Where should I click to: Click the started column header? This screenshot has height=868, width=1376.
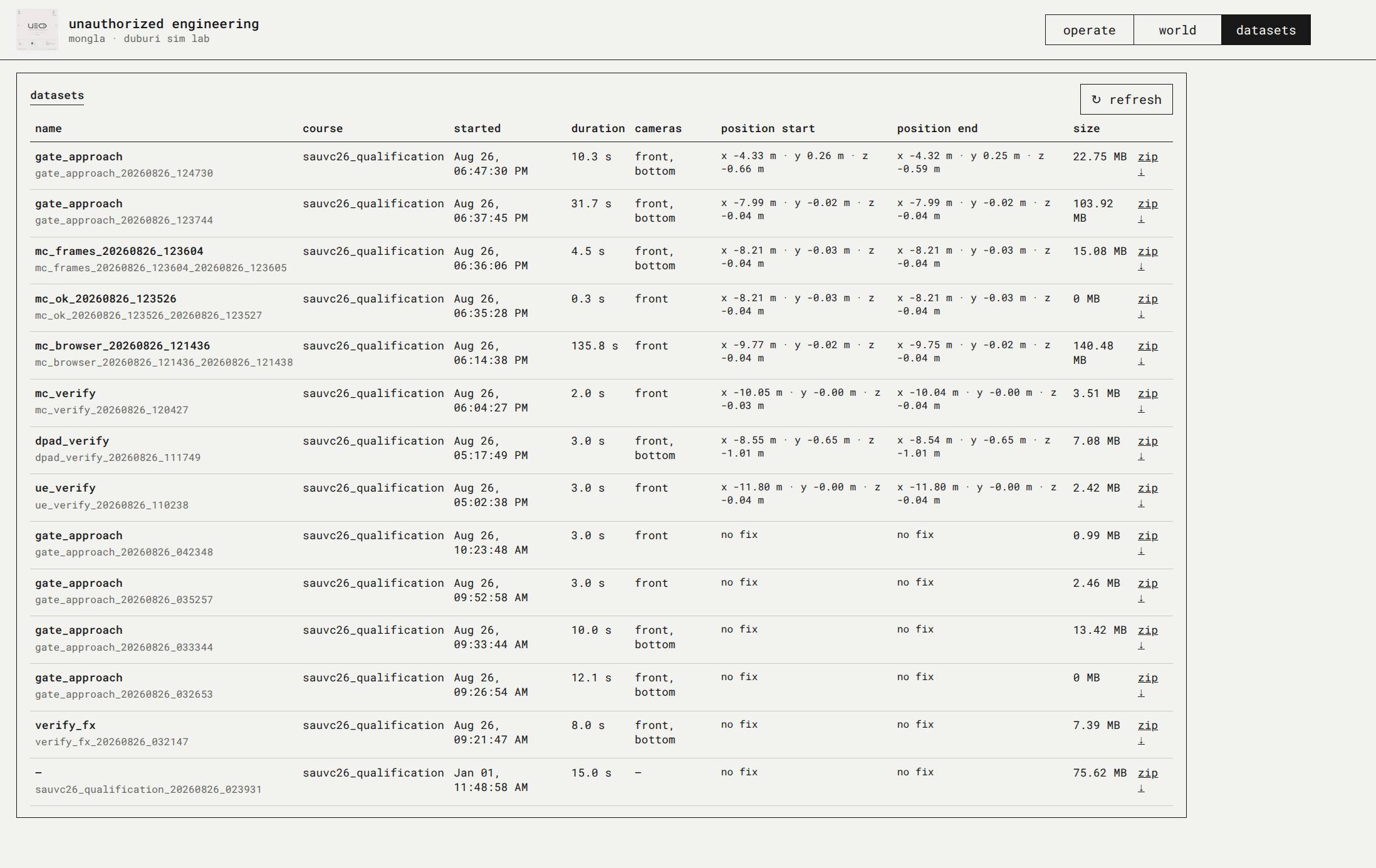point(477,128)
